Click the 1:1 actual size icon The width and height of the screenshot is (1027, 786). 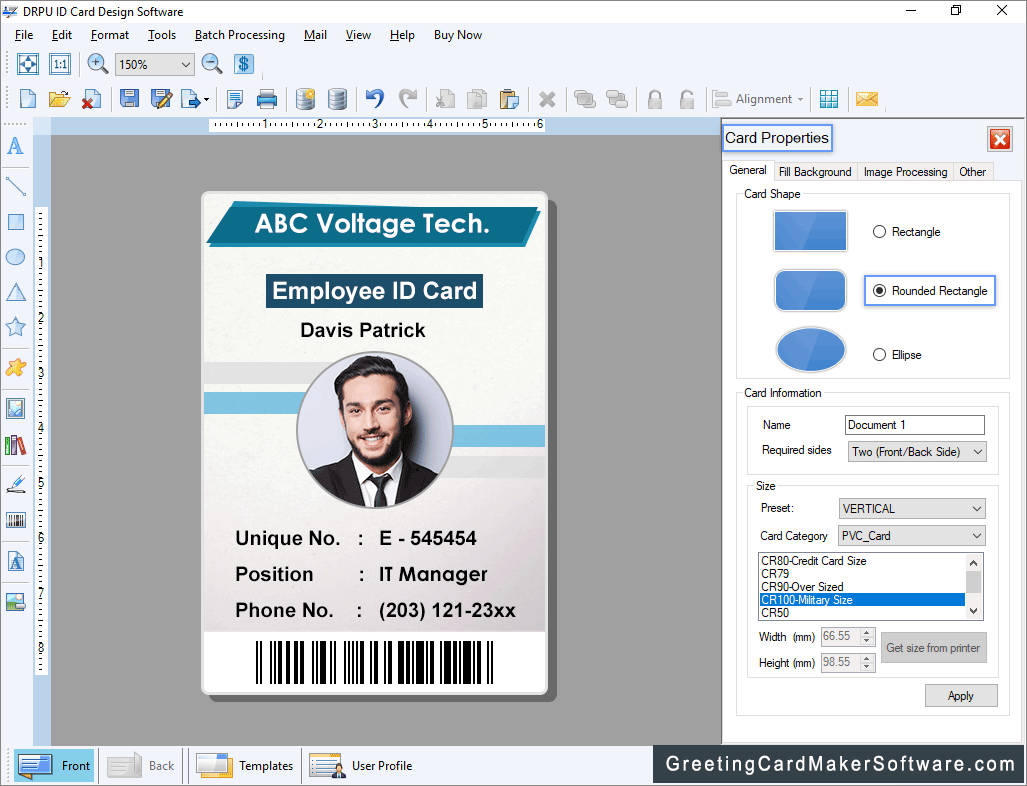60,64
